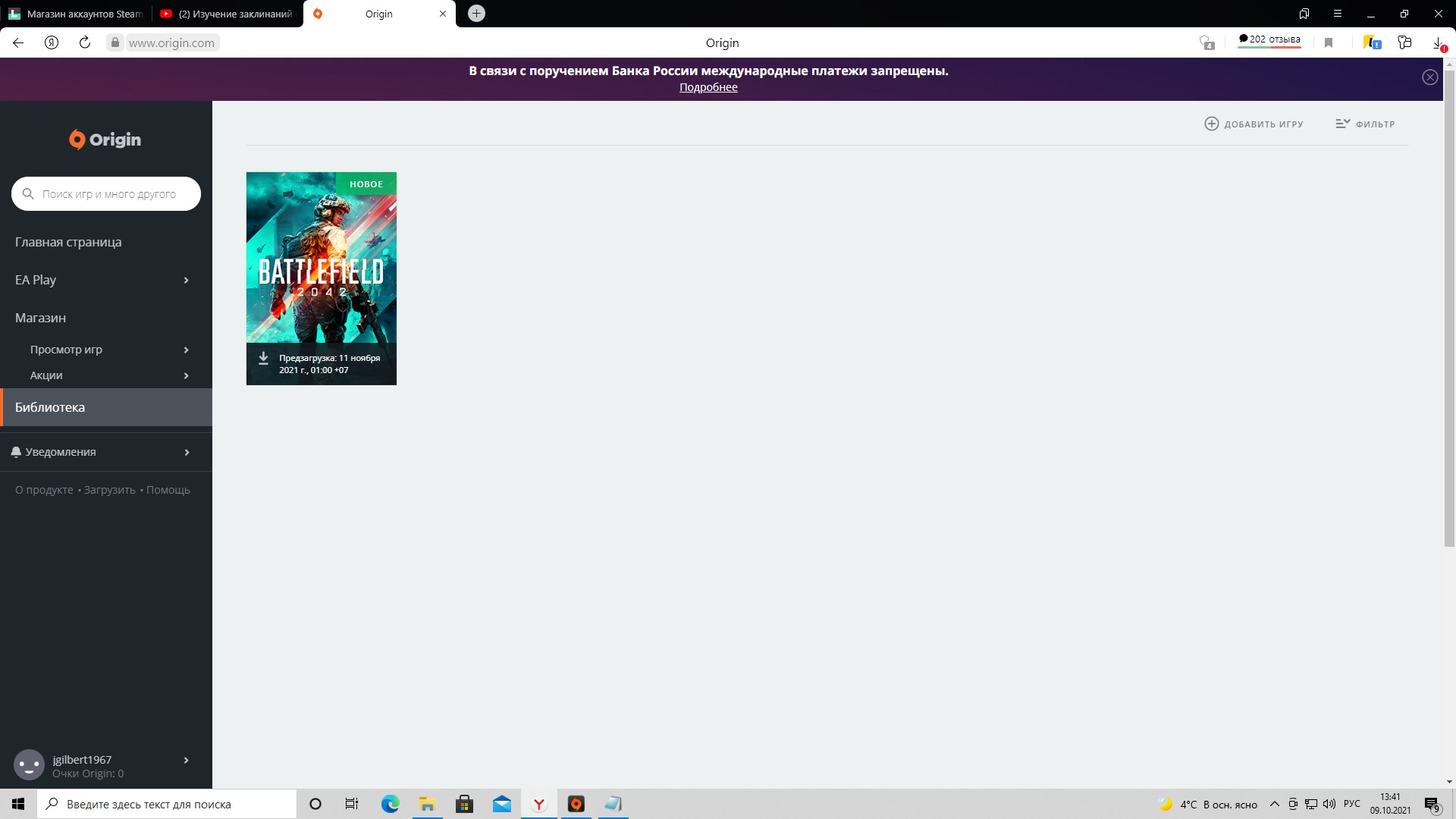Open the Загрузить link
The height and width of the screenshot is (819, 1456).
110,490
